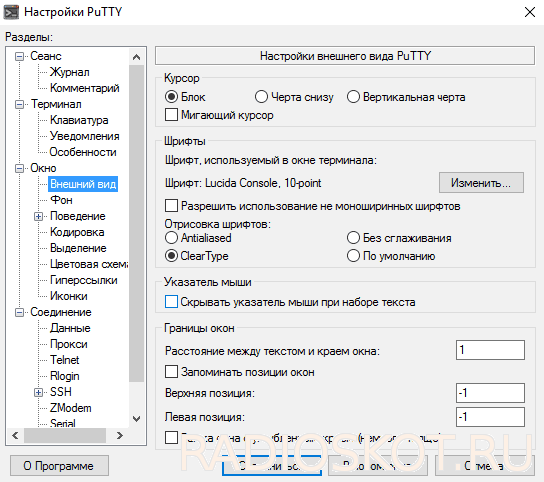Expand the Поведение tree node

(39, 217)
